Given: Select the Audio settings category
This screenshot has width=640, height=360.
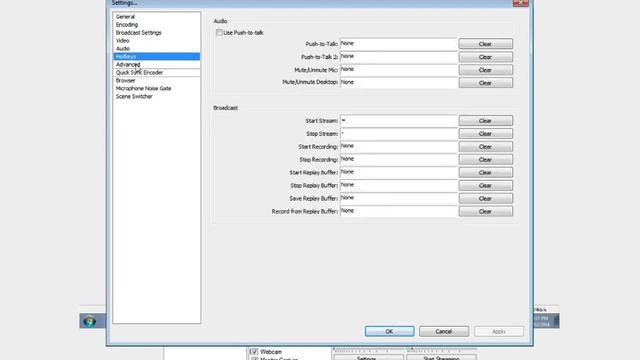Looking at the screenshot, I should point(156,49).
